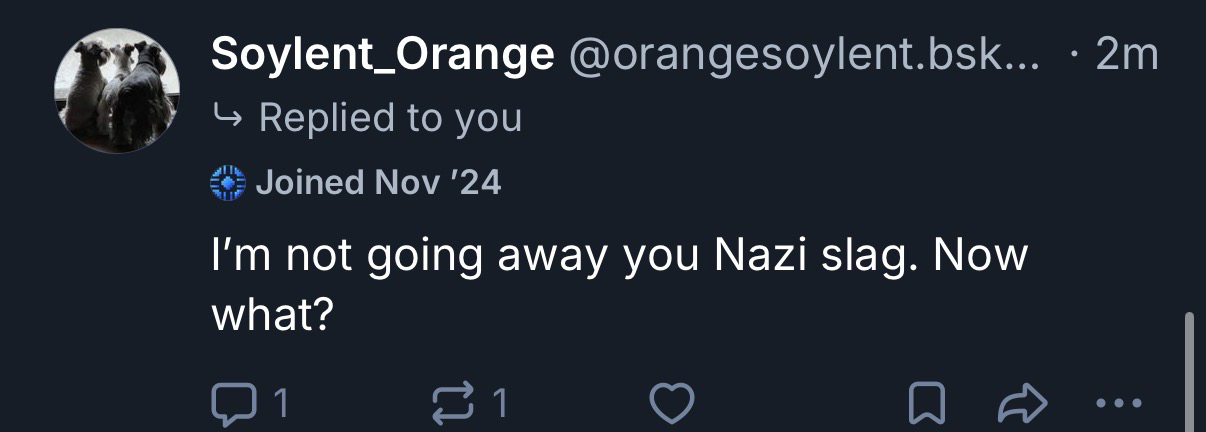The height and width of the screenshot is (432, 1206).
Task: Click the repost count number next to the arrows
Action: click(499, 404)
